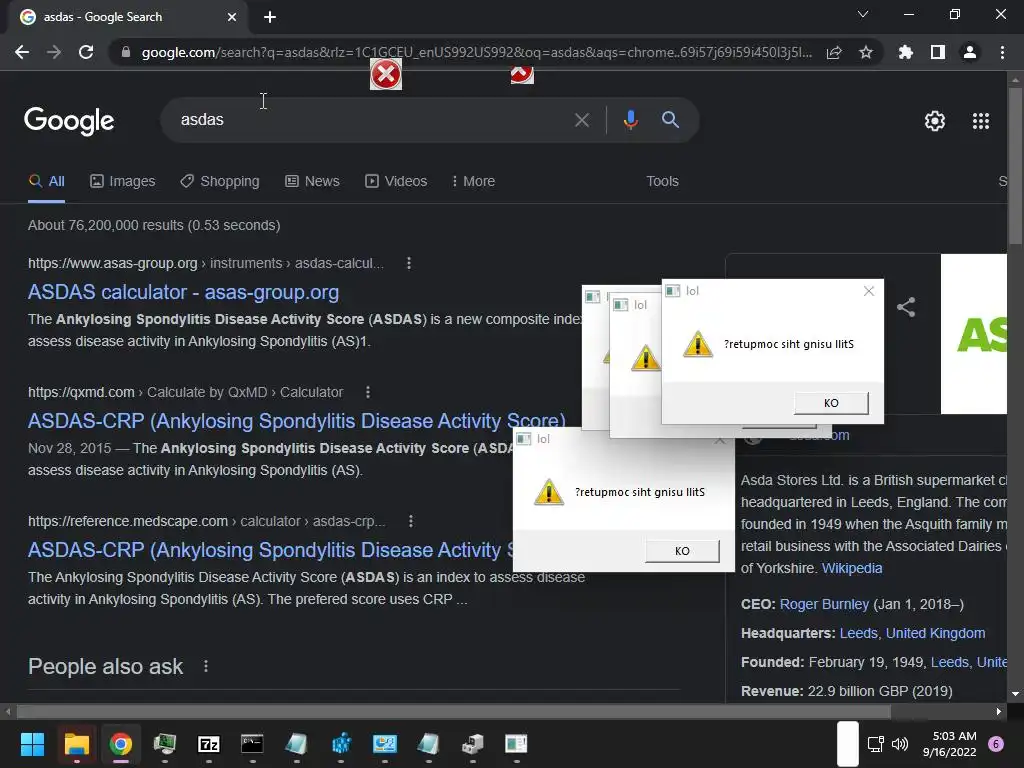Follow the Wikipedia link in Asda panel

pyautogui.click(x=852, y=568)
